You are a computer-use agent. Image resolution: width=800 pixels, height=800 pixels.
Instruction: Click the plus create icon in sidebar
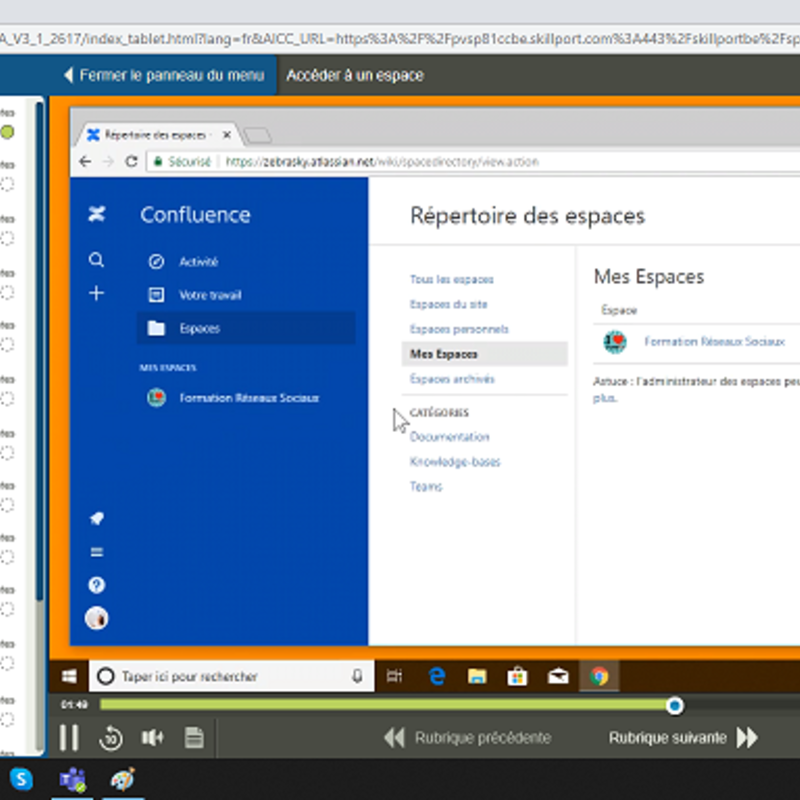[x=96, y=293]
